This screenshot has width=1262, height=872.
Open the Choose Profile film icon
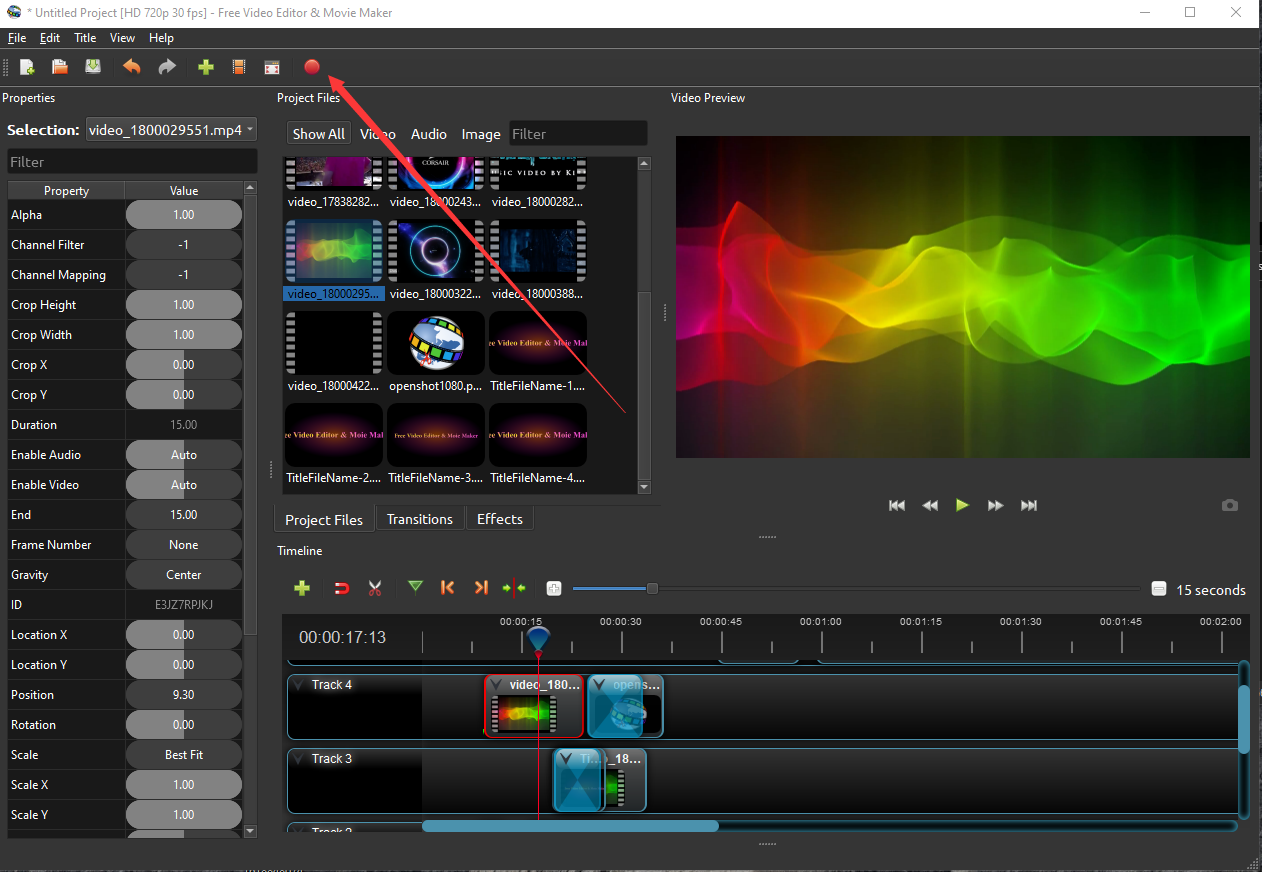[239, 67]
